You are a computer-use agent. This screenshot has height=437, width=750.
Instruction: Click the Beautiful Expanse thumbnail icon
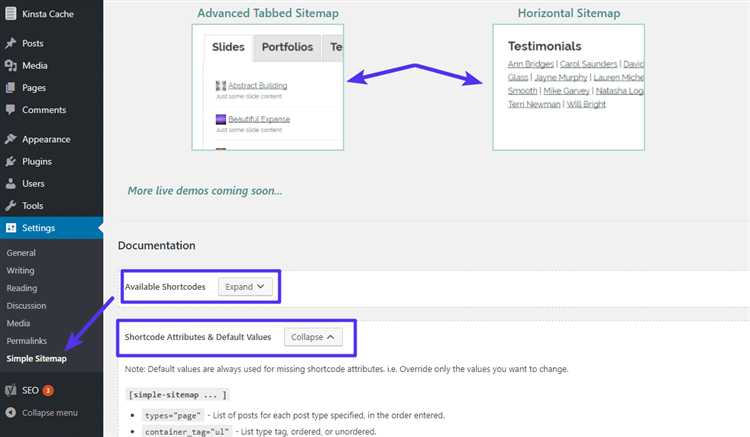pos(221,119)
